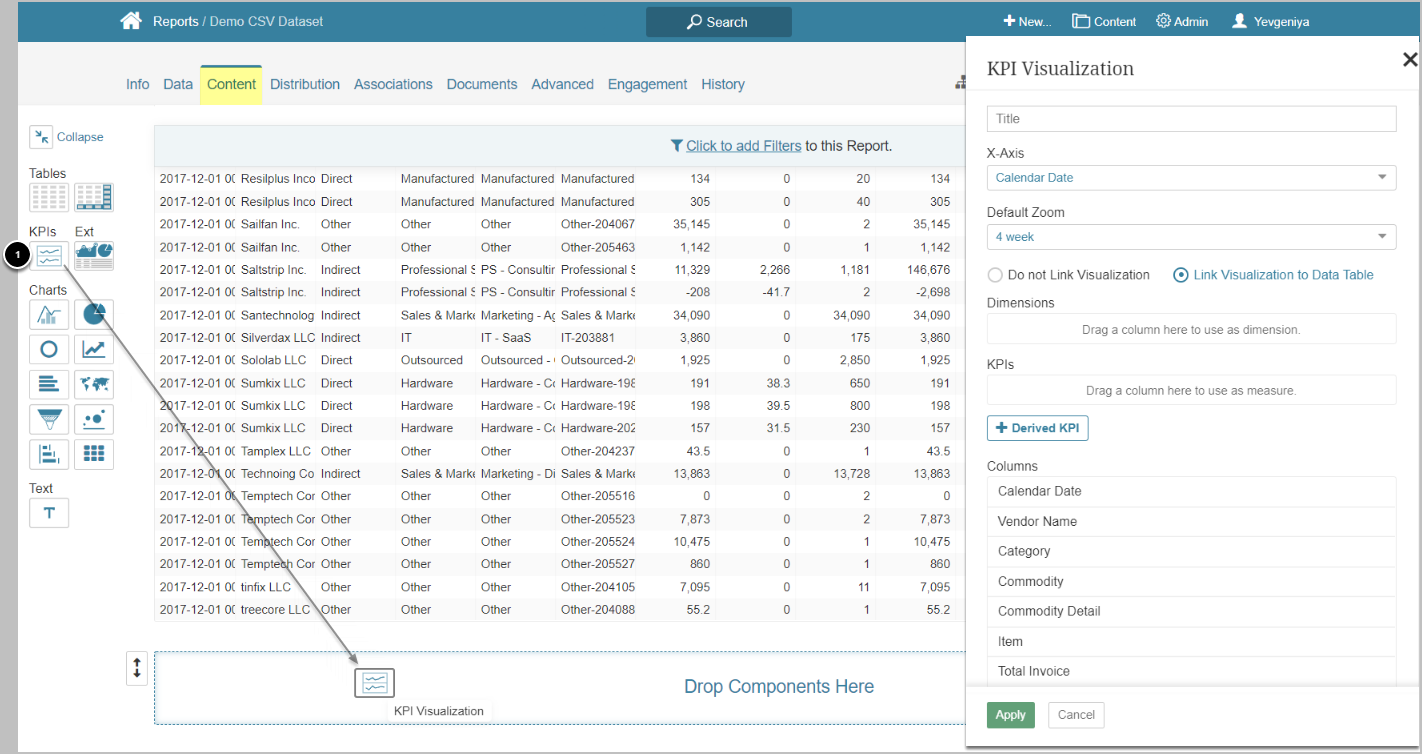Click the home icon in header
Image resolution: width=1422 pixels, height=754 pixels.
coord(131,21)
